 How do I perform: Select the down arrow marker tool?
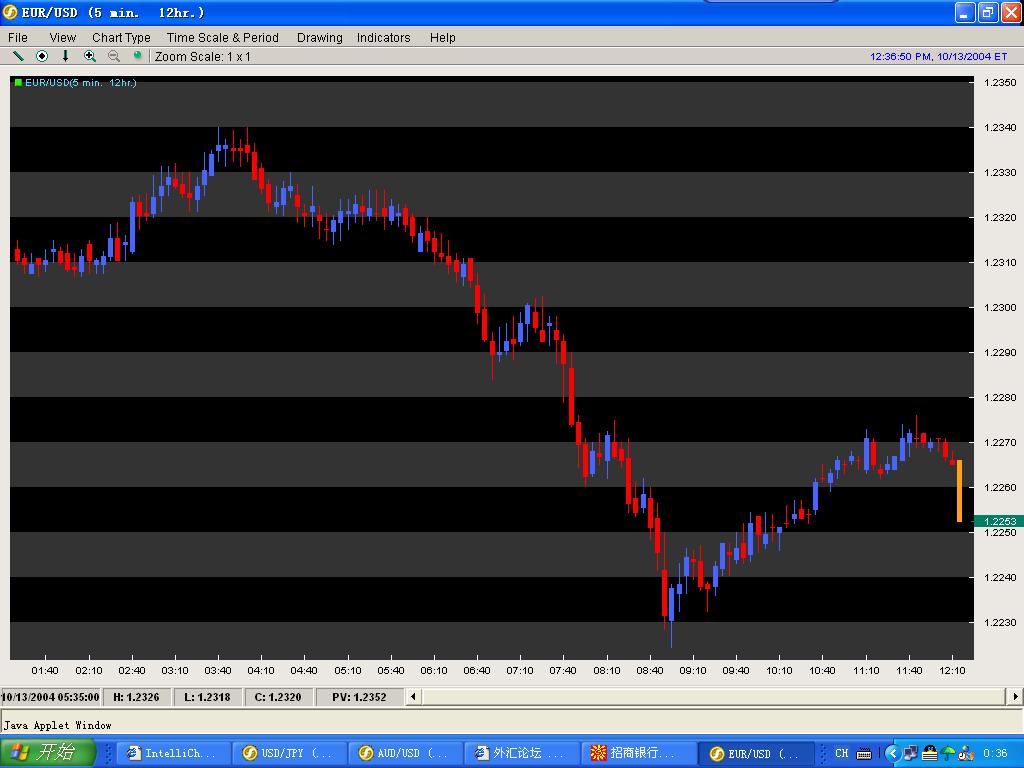click(x=66, y=56)
